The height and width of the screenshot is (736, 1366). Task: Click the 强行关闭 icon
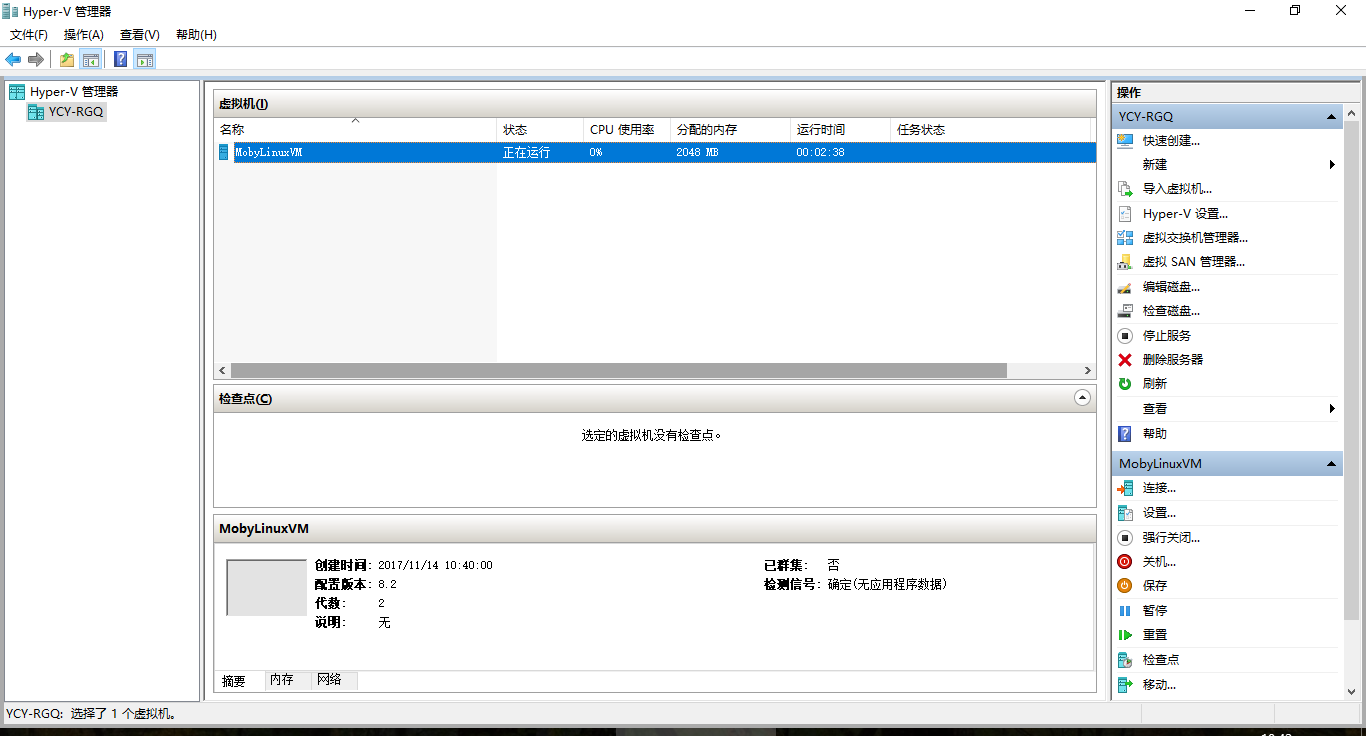click(1125, 538)
